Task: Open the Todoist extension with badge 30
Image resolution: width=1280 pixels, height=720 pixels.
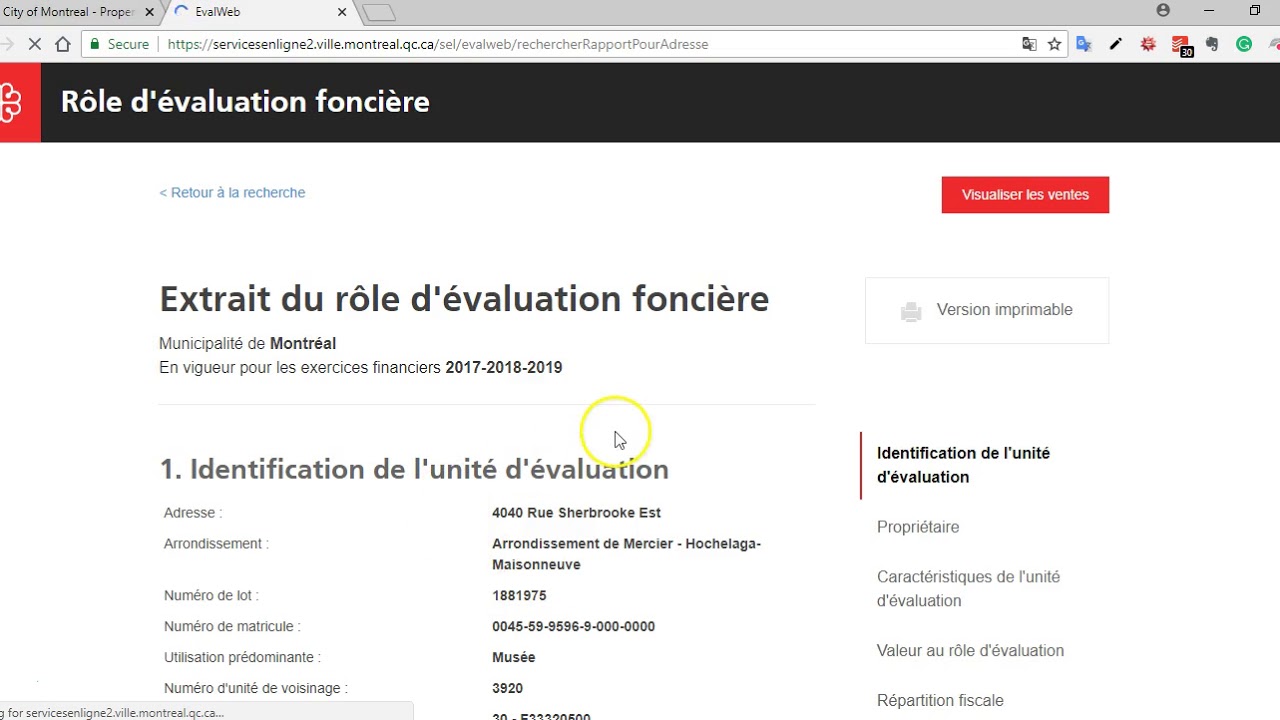Action: [x=1181, y=46]
